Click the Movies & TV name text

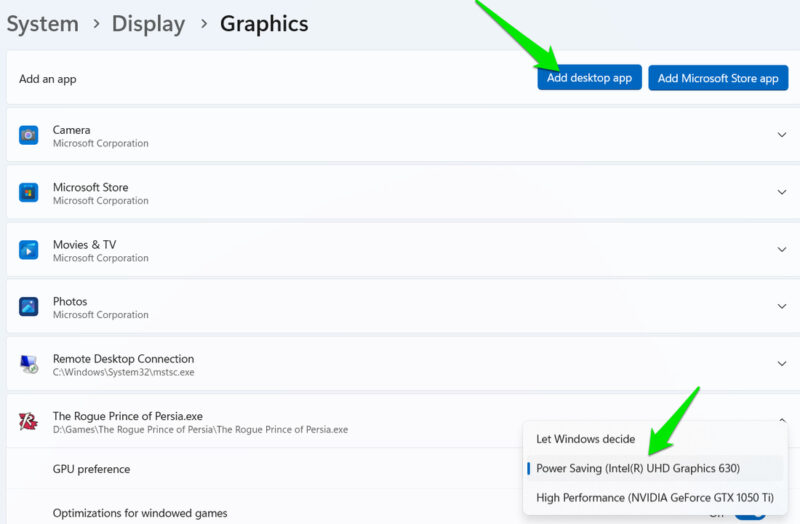click(85, 244)
